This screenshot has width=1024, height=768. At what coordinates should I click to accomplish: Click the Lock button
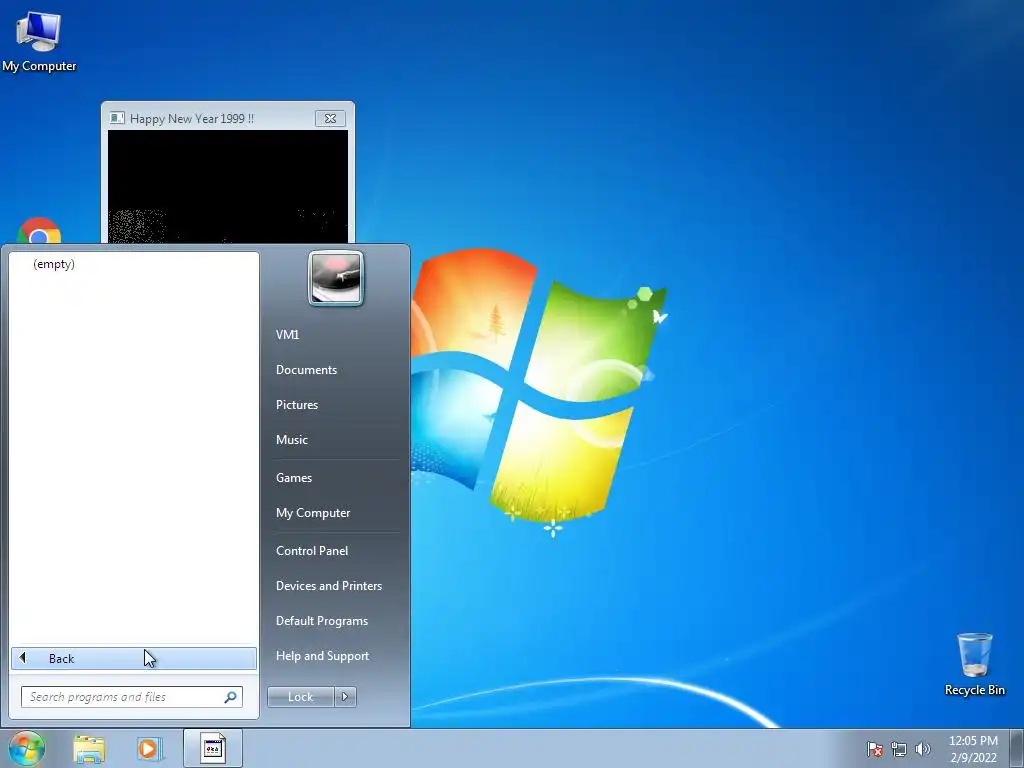[300, 697]
